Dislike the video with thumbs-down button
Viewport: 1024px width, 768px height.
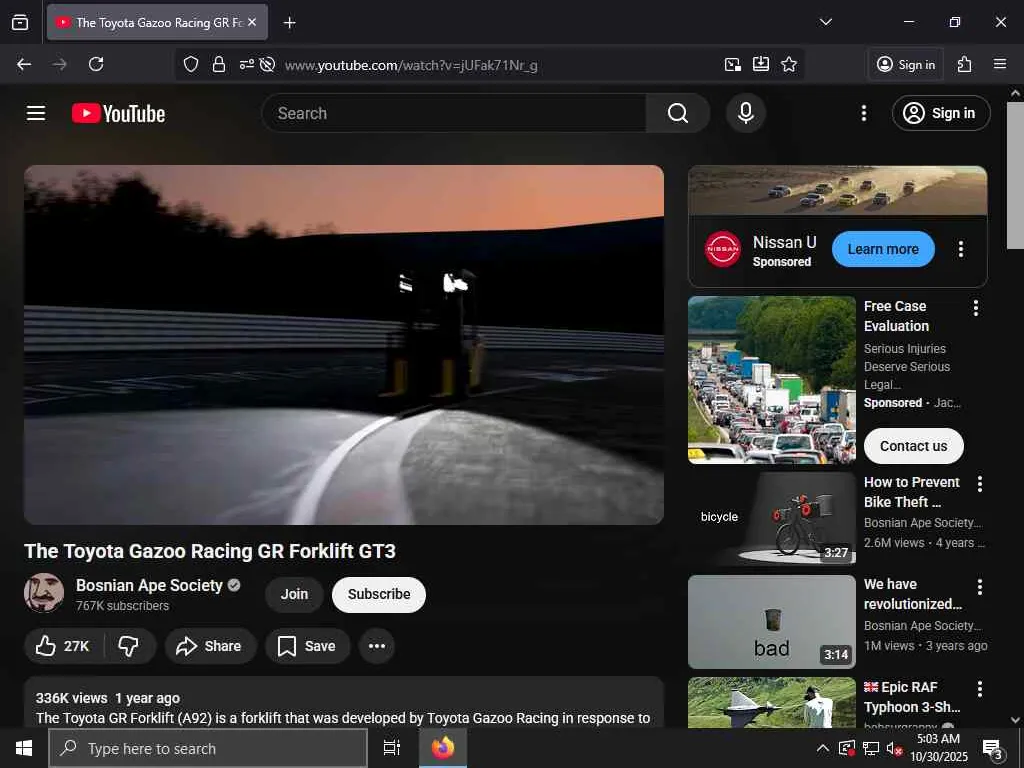[129, 646]
